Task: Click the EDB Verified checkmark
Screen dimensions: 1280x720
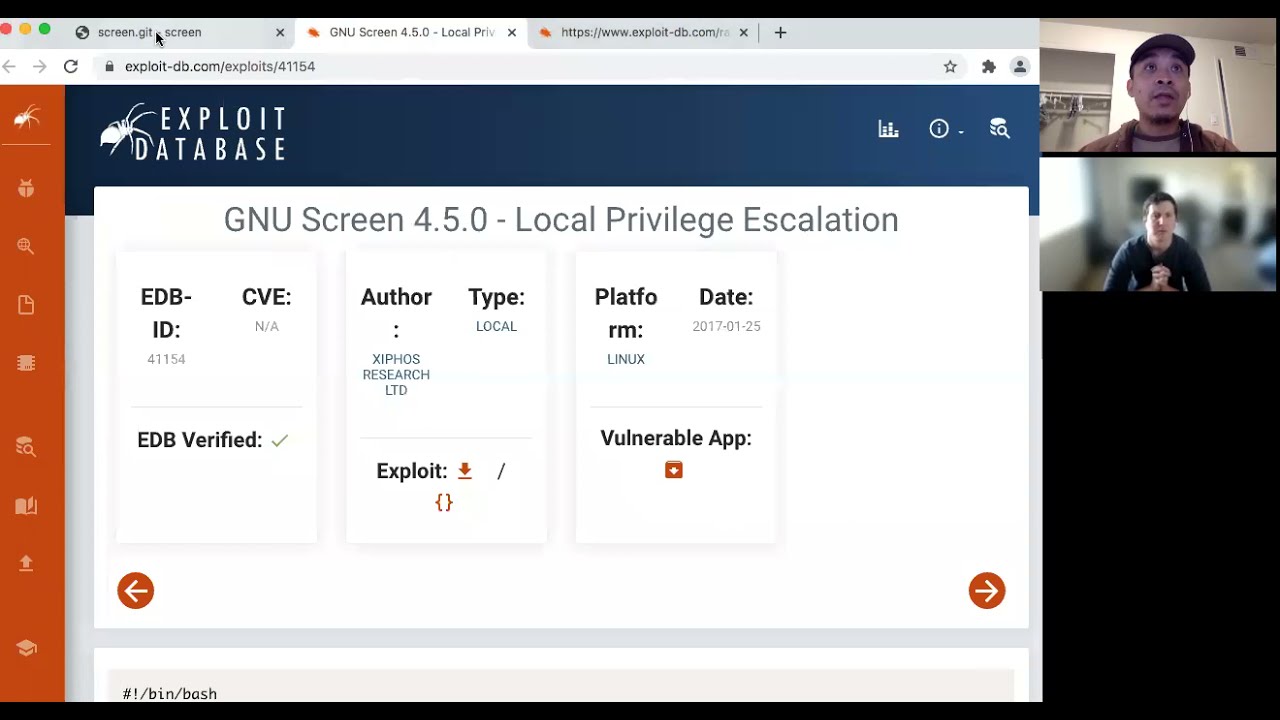Action: click(279, 440)
